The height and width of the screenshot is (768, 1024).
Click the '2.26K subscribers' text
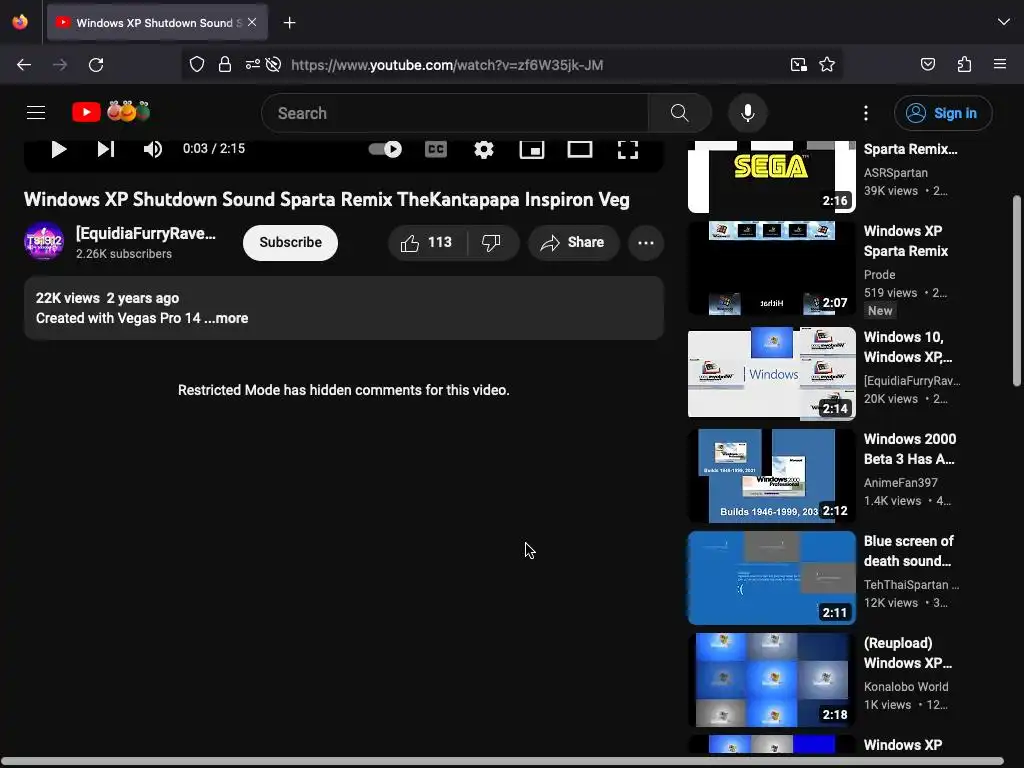124,253
